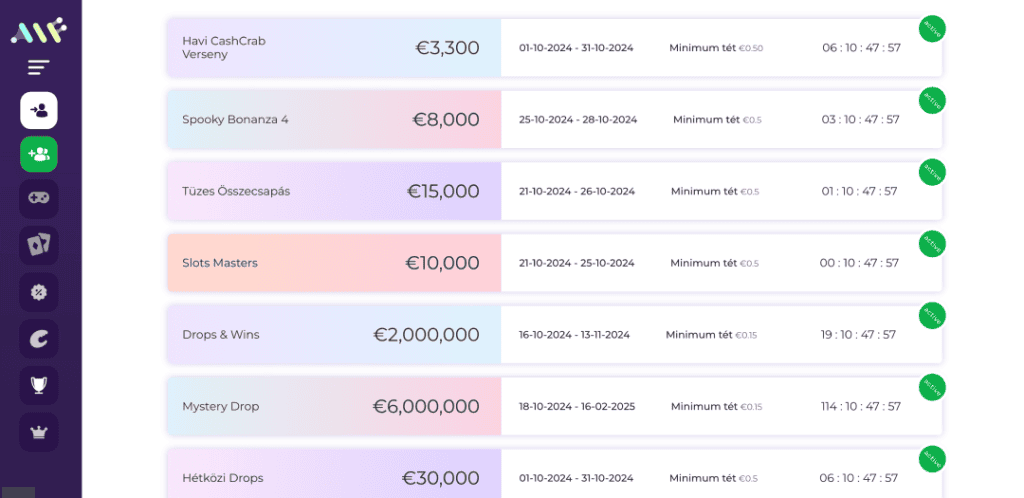Click the C-shaped sidebar icon
The height and width of the screenshot is (498, 1024).
[39, 339]
